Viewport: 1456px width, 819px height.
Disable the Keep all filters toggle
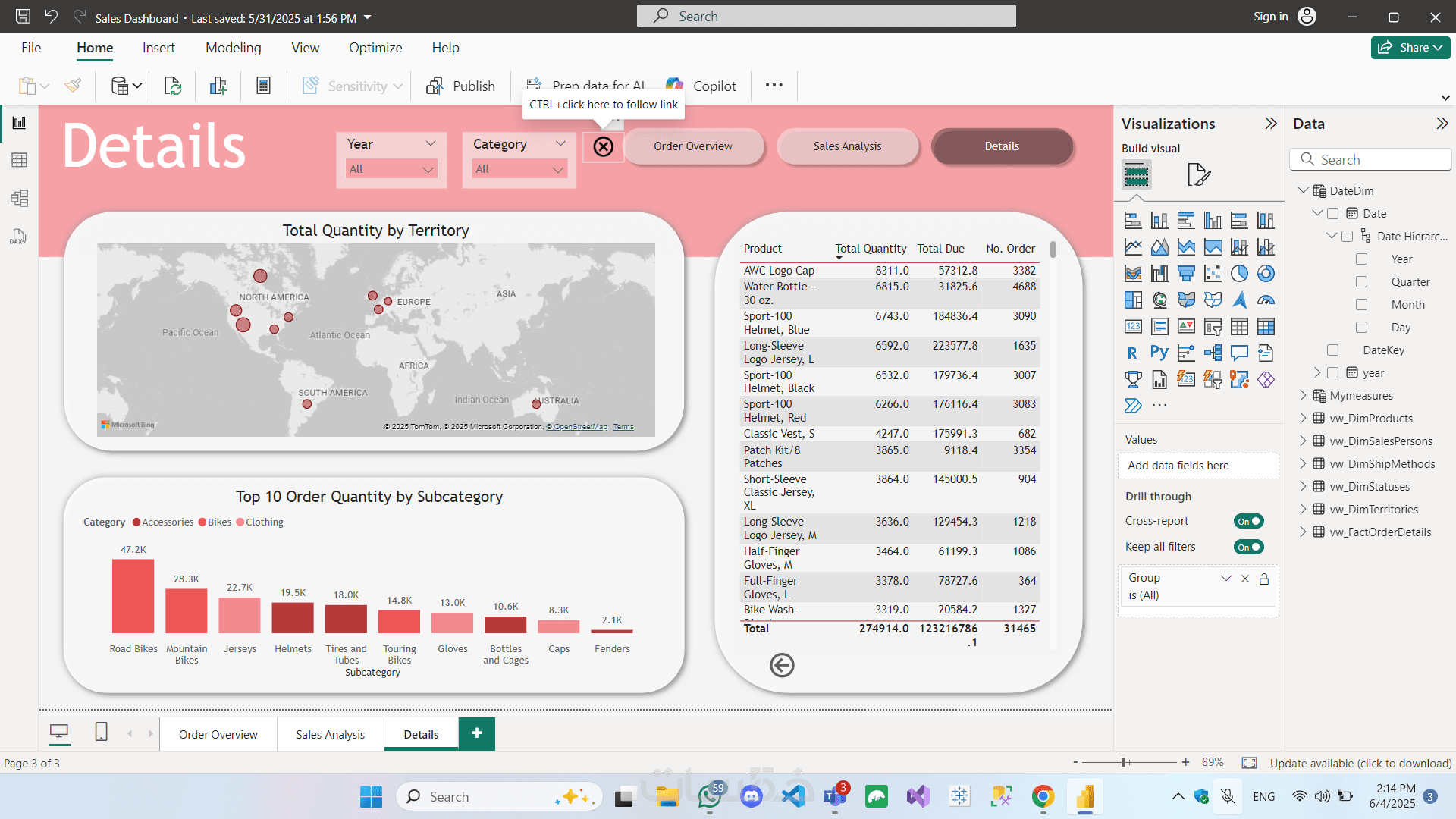pos(1248,547)
